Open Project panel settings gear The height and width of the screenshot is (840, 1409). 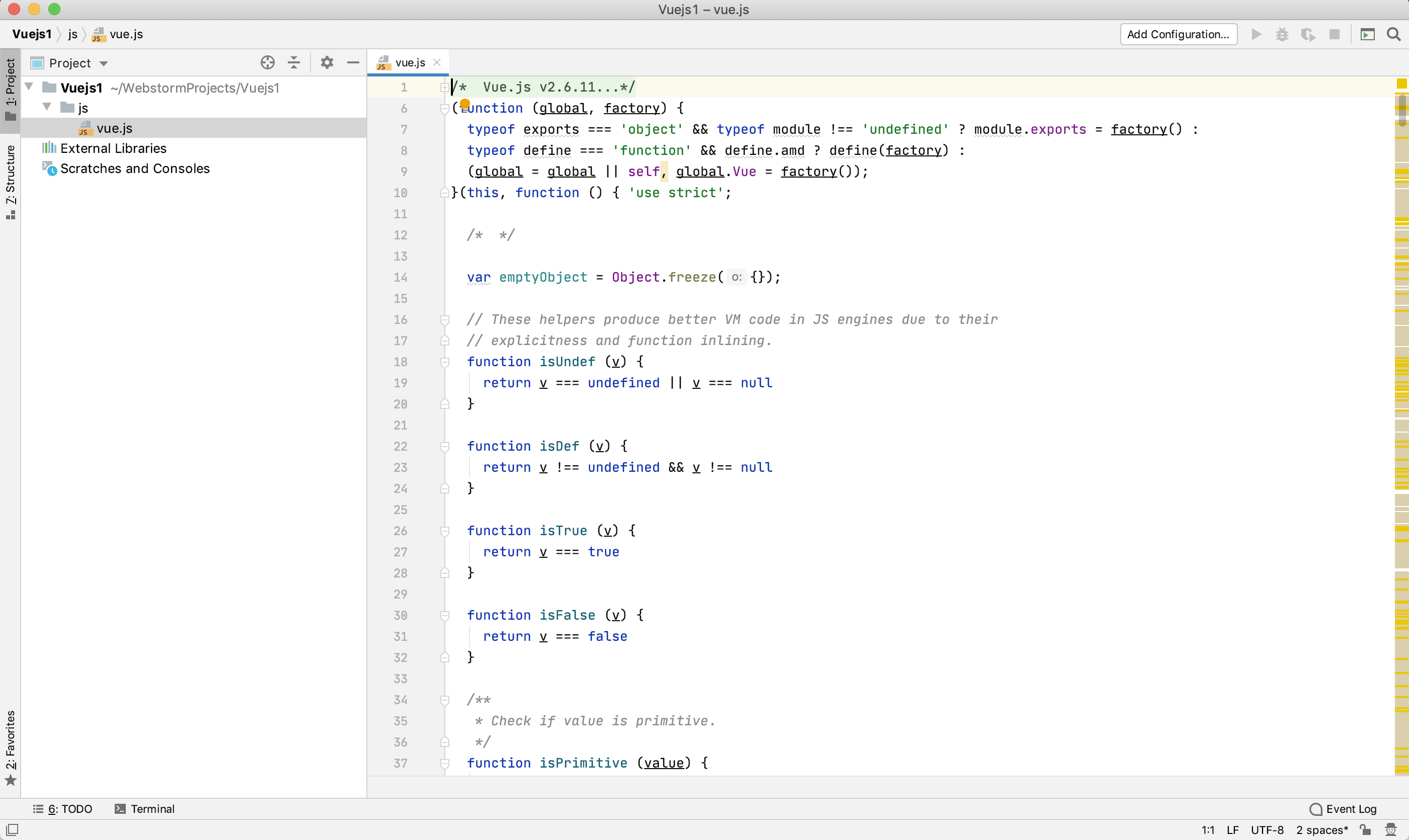click(x=327, y=62)
